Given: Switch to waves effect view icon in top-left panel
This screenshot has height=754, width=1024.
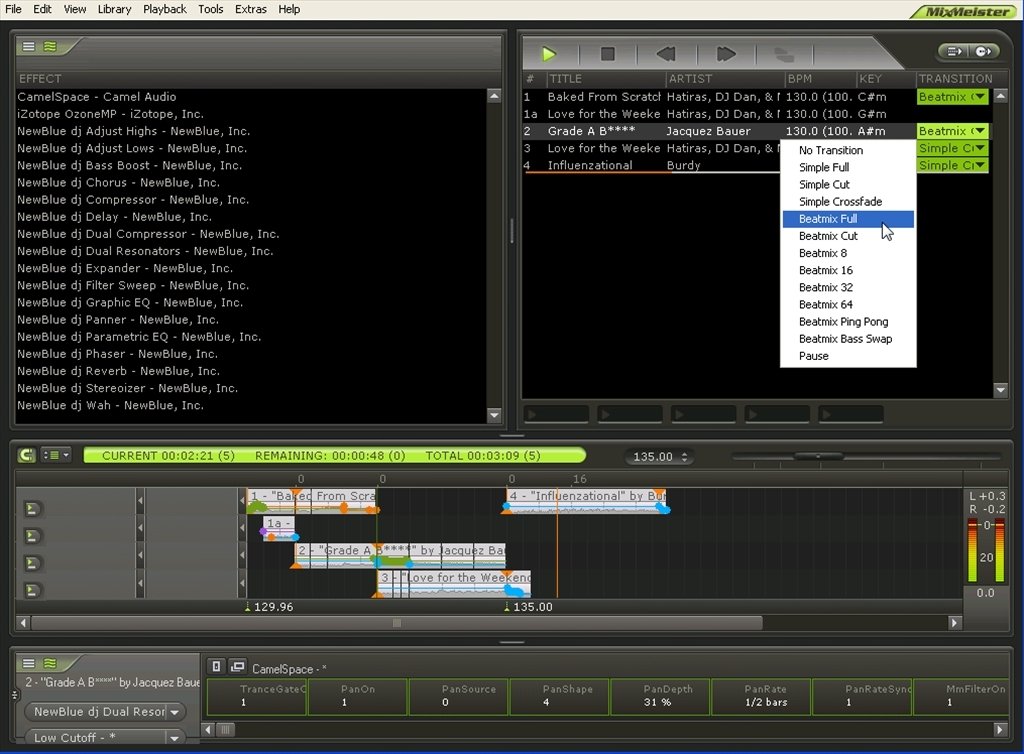Looking at the screenshot, I should pos(50,46).
